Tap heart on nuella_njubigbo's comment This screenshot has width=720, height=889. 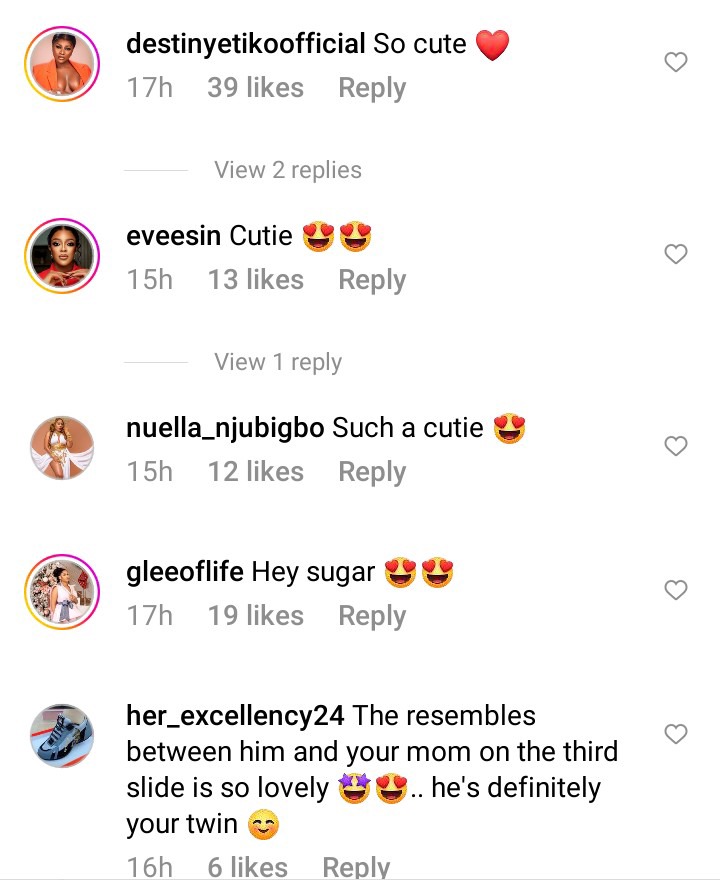point(676,446)
